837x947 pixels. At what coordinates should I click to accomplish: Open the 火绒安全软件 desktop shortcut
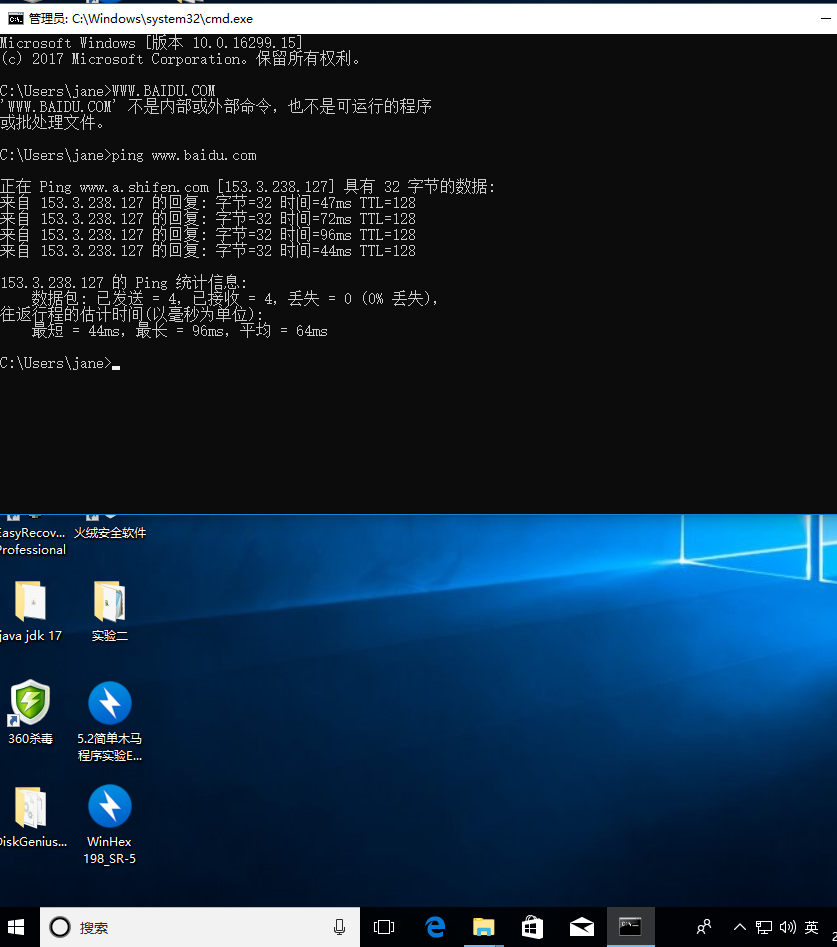point(110,532)
